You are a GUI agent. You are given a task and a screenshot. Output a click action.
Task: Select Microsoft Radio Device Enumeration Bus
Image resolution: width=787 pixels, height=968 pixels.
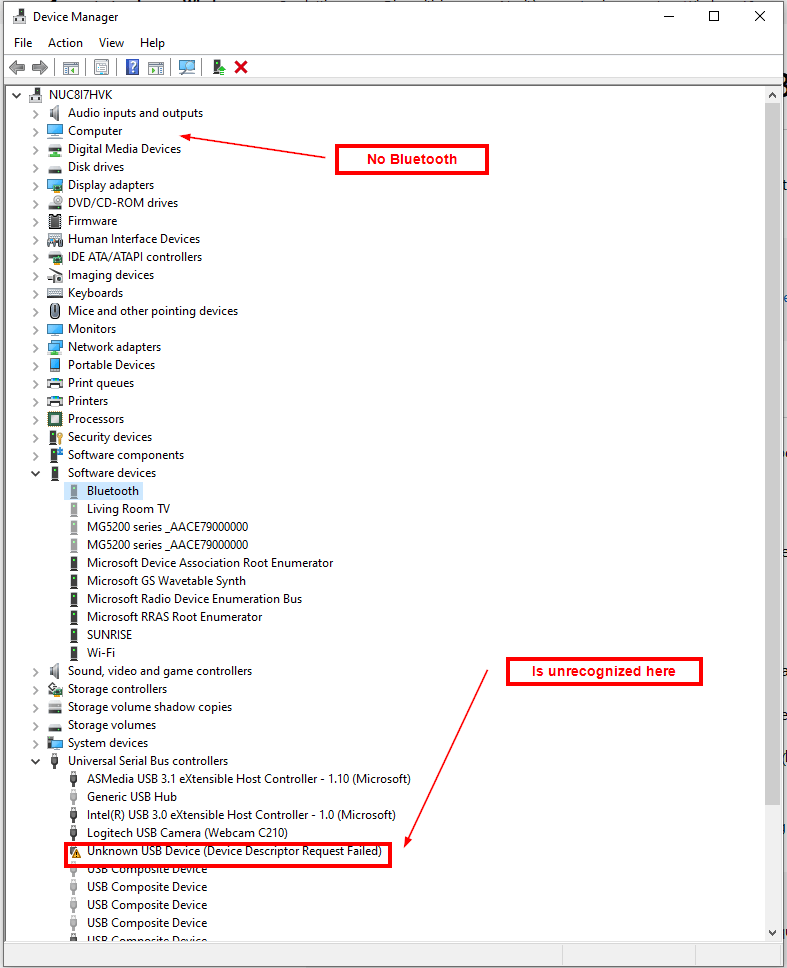(x=194, y=599)
